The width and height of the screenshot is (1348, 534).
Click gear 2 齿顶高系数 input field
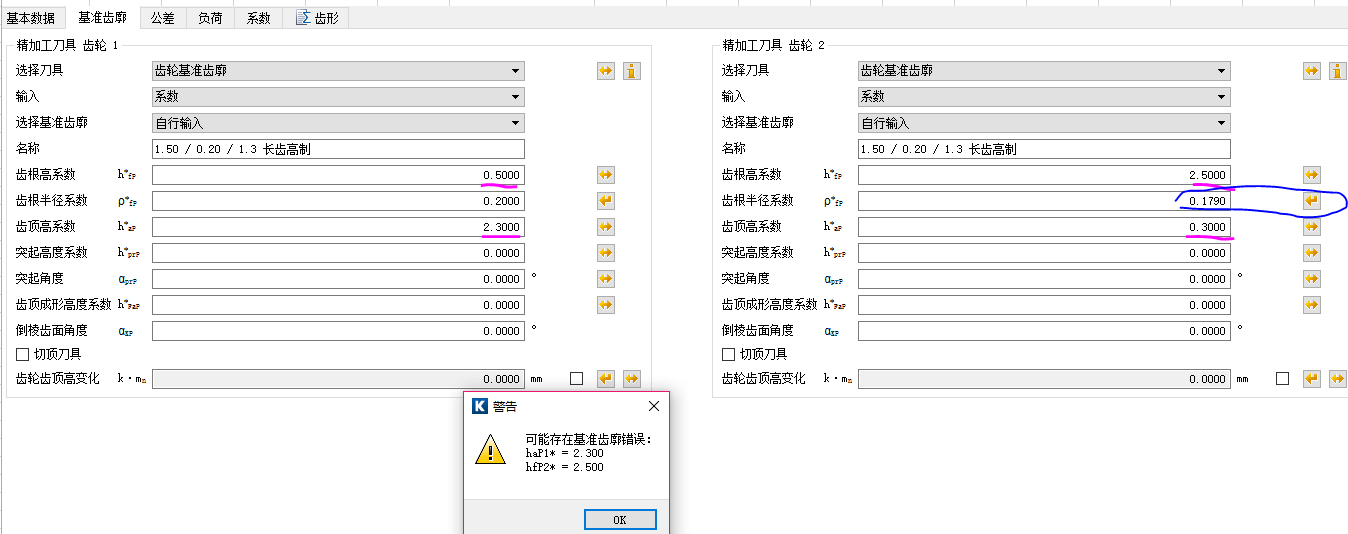pos(1043,227)
